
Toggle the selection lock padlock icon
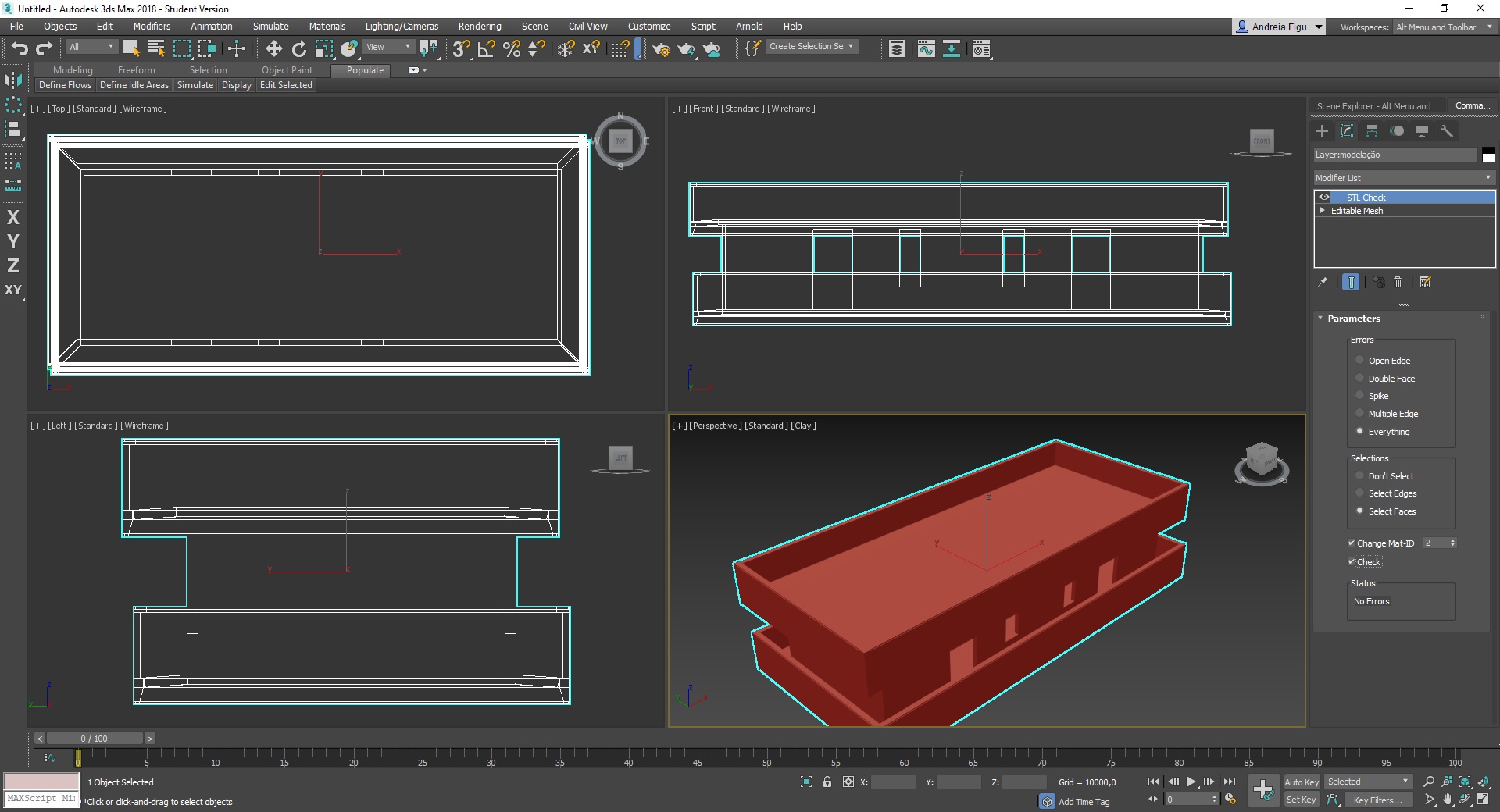(827, 782)
